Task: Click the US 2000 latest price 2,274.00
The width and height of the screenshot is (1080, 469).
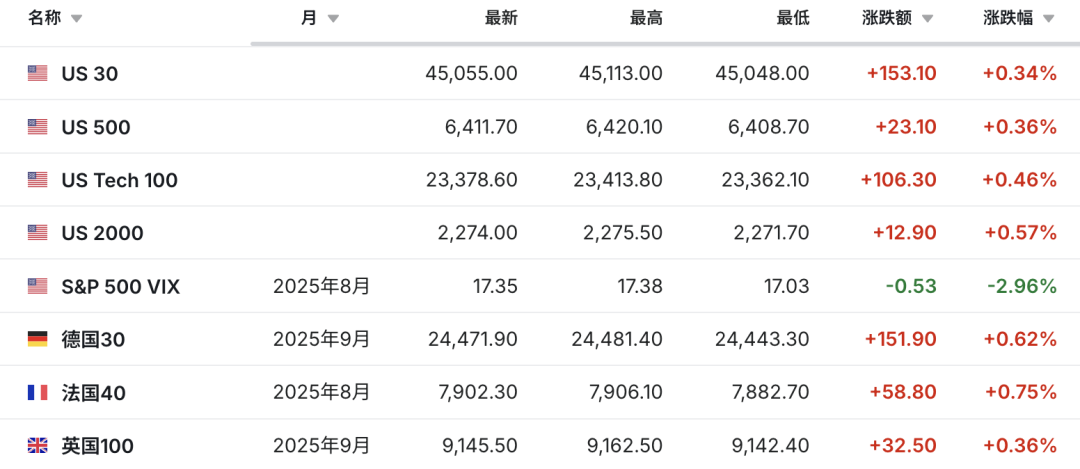Action: pyautogui.click(x=477, y=233)
